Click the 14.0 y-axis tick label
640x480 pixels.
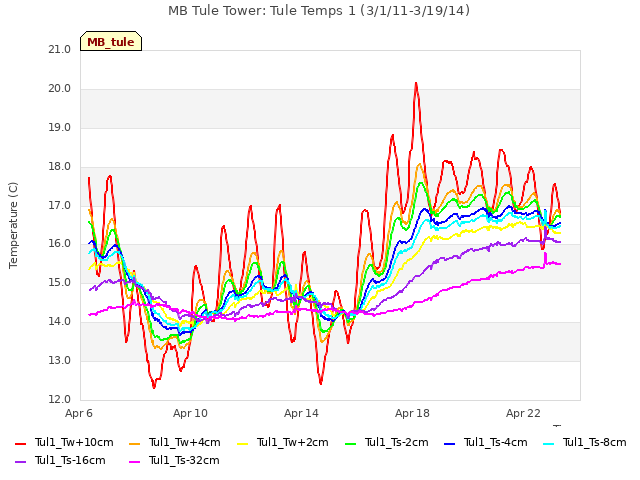click(x=60, y=322)
